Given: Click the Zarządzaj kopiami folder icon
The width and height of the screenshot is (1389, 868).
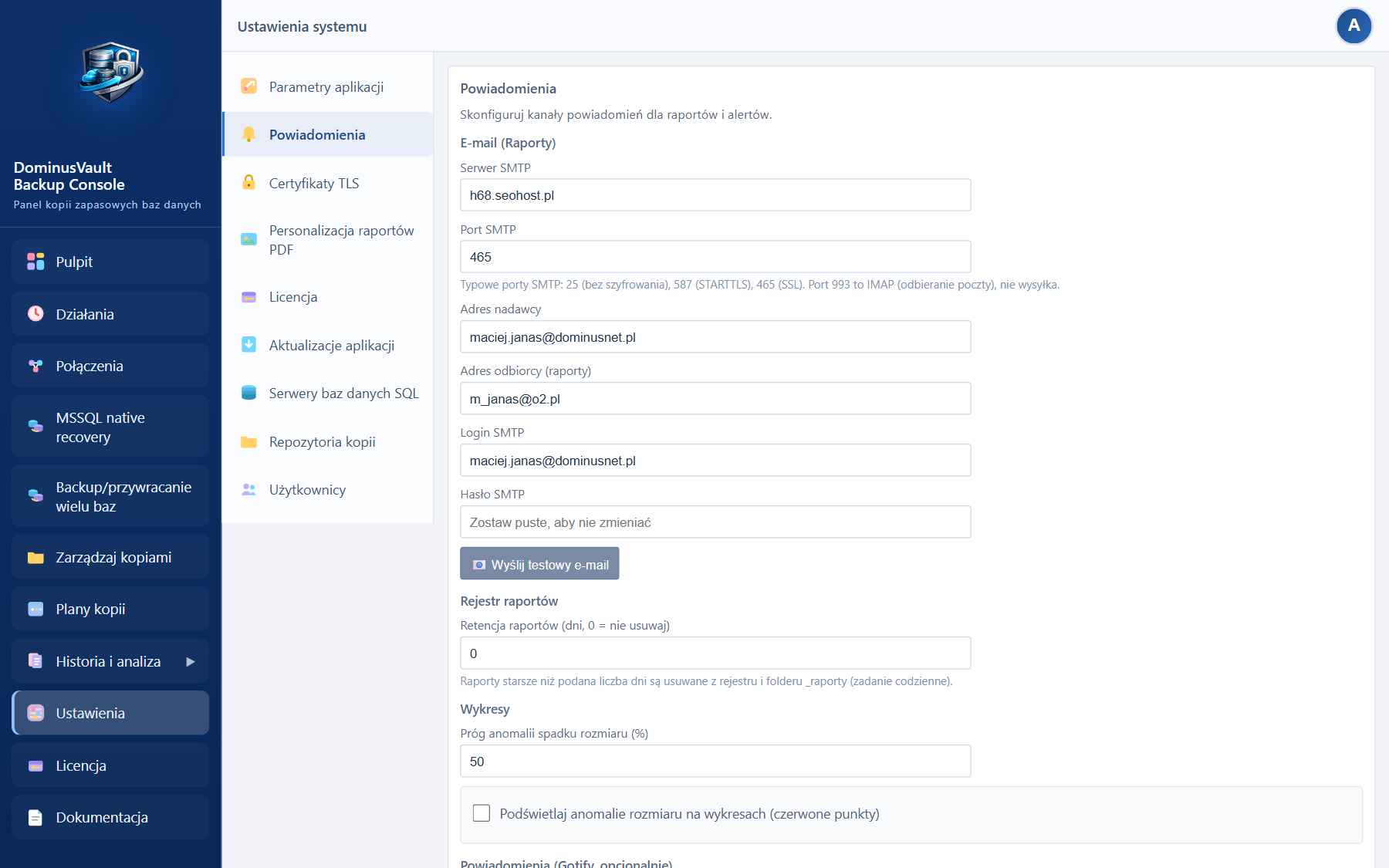Looking at the screenshot, I should pyautogui.click(x=35, y=557).
